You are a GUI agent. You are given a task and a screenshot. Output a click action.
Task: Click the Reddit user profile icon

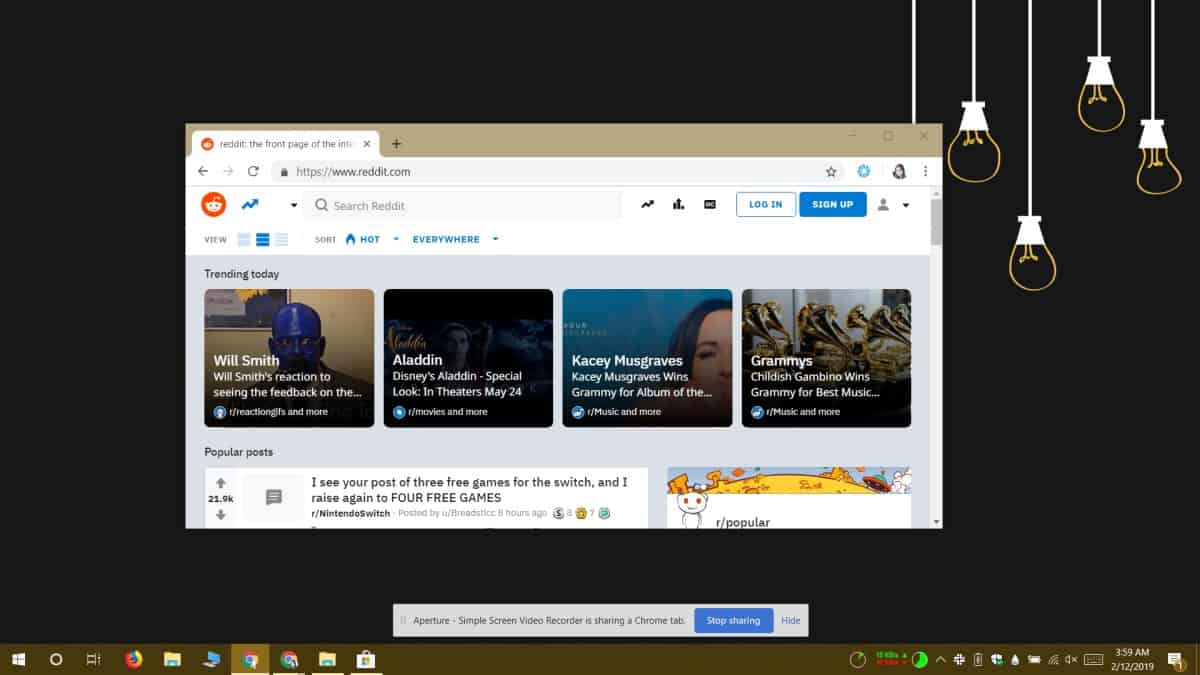coord(883,205)
